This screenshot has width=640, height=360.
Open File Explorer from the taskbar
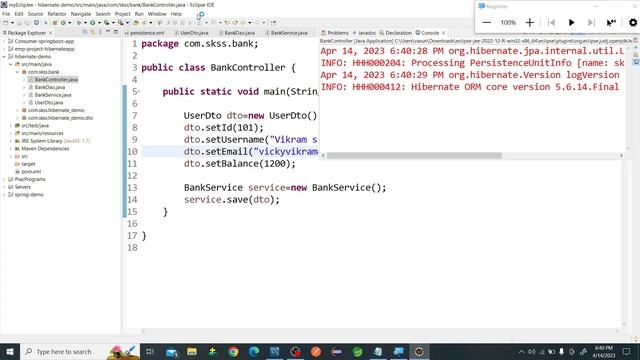tap(192, 351)
